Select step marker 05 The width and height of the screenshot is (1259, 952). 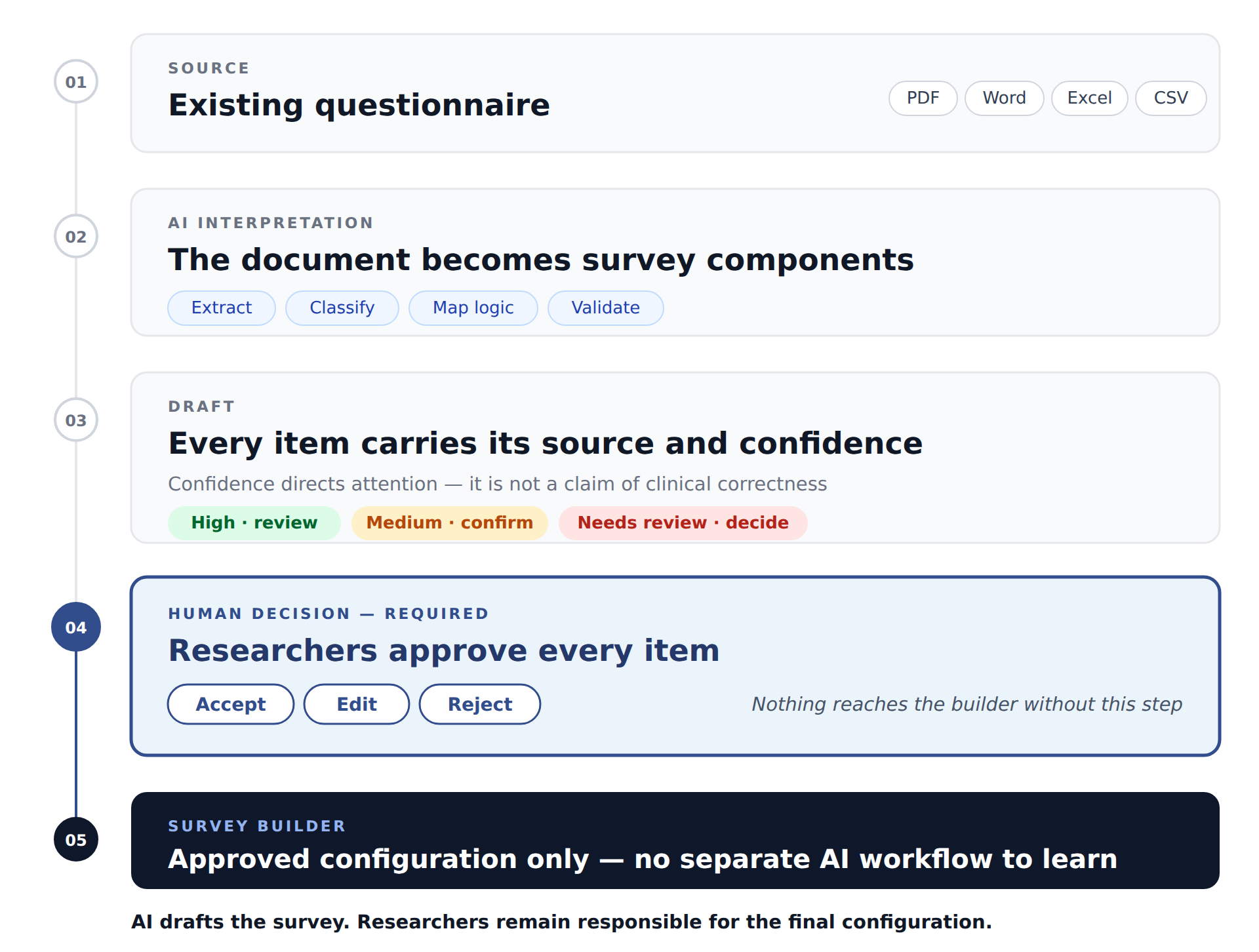click(76, 840)
